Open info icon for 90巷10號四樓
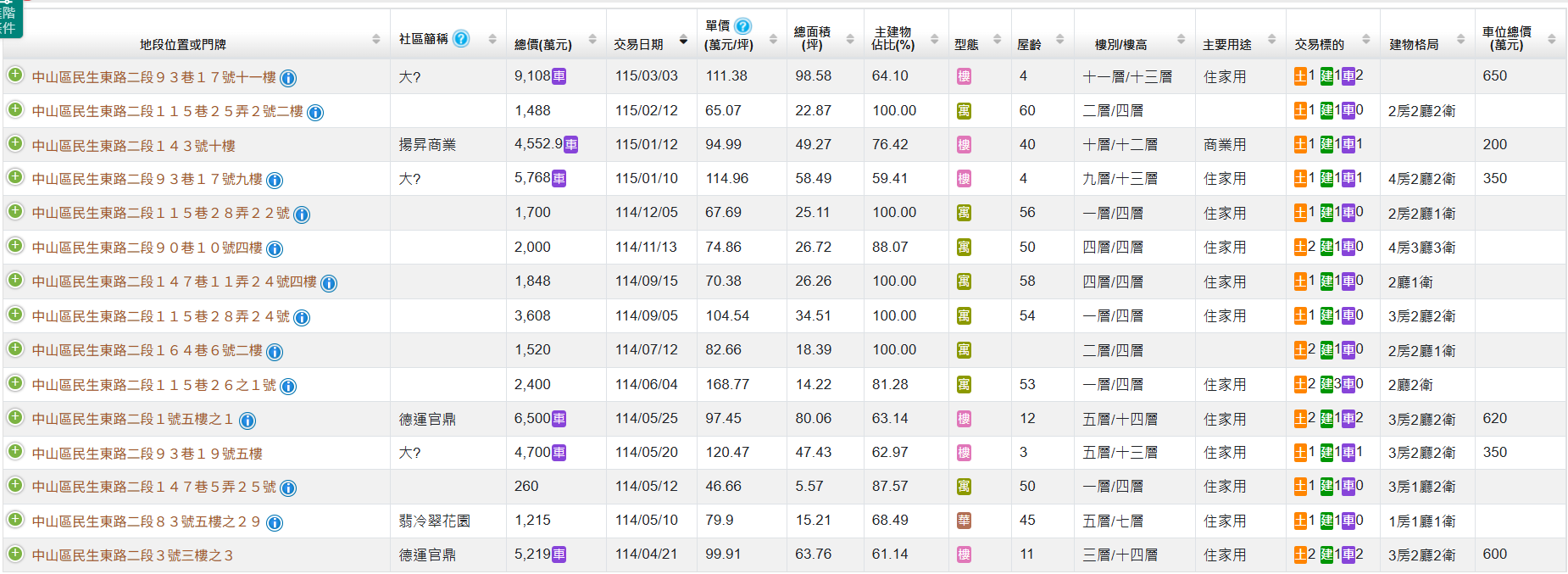Viewport: 1568px width, 574px height. [275, 249]
